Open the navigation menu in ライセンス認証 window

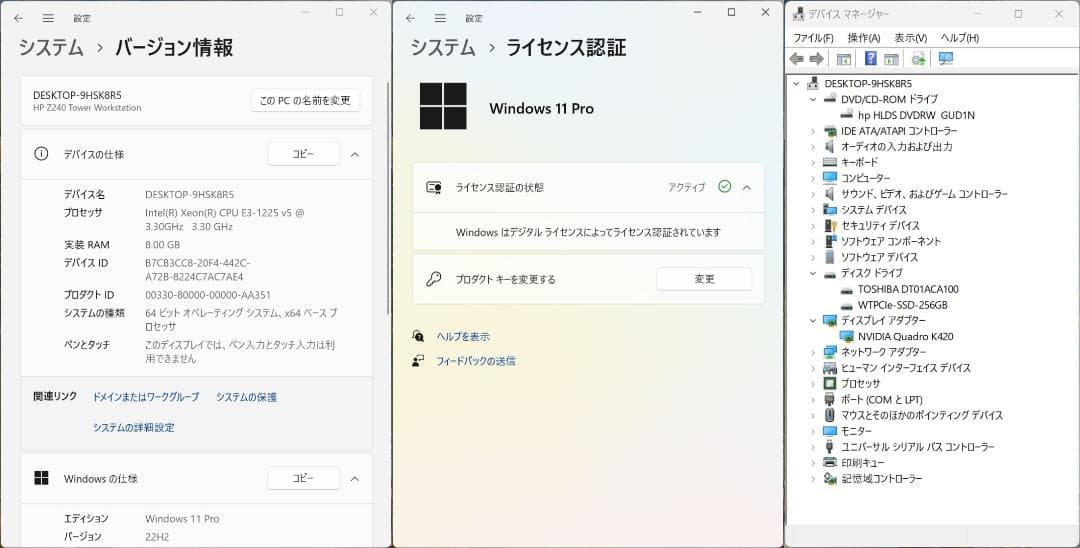(x=440, y=19)
